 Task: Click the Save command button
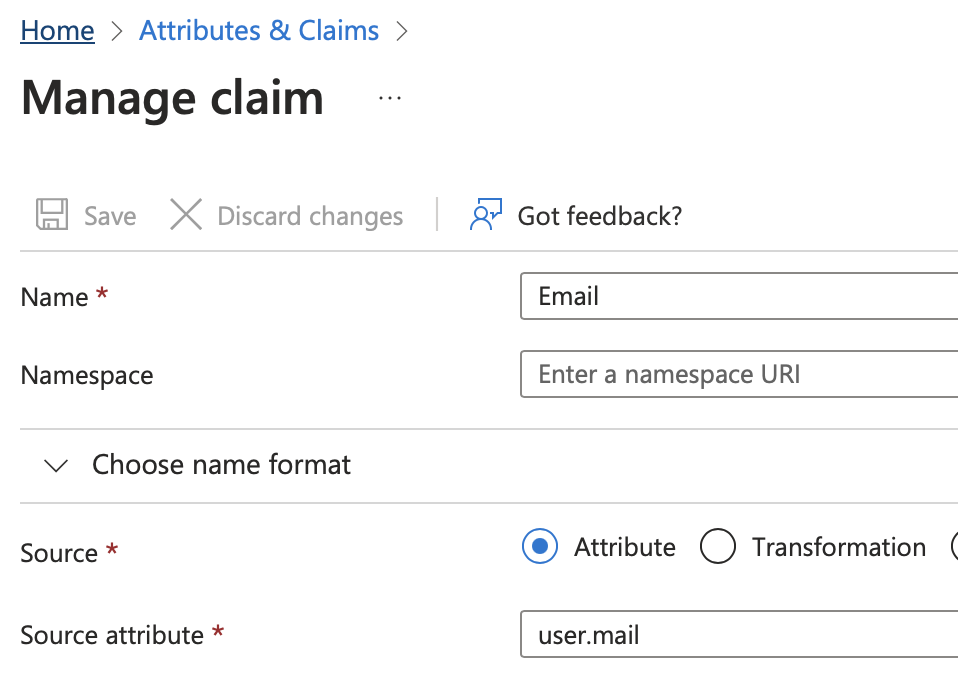tap(85, 215)
